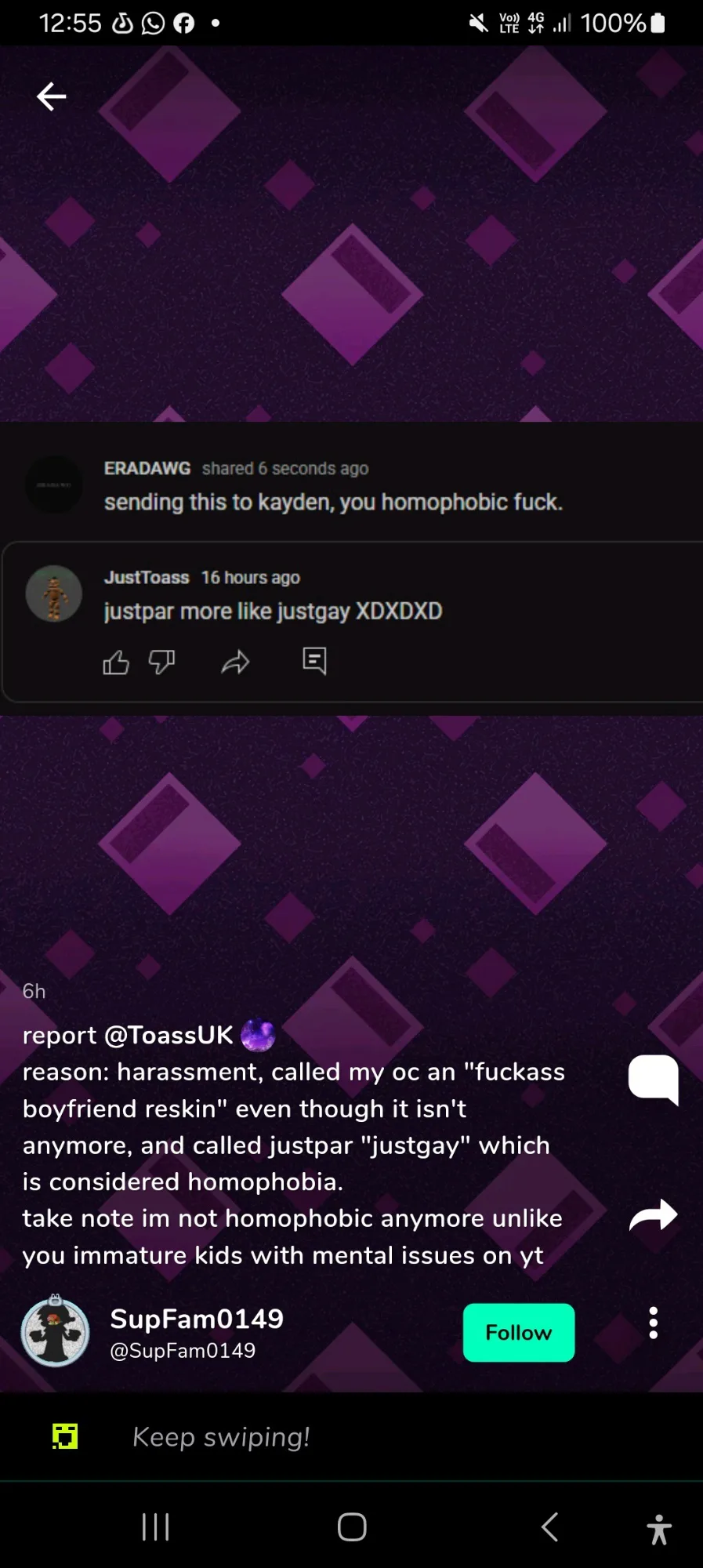
Task: Tap the SupFam0149 username
Action: tap(197, 1319)
